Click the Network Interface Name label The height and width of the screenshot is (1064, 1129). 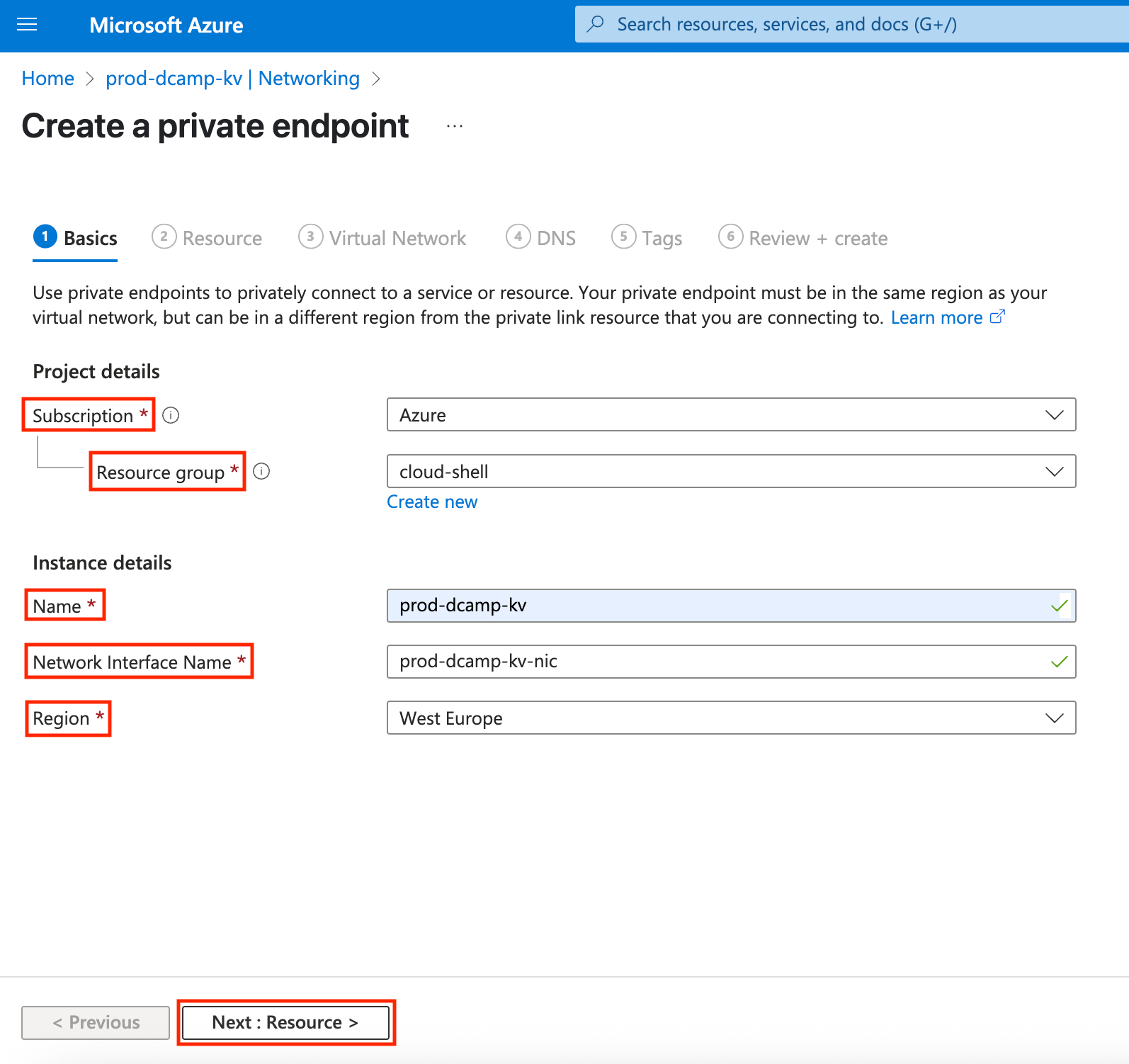(x=132, y=662)
